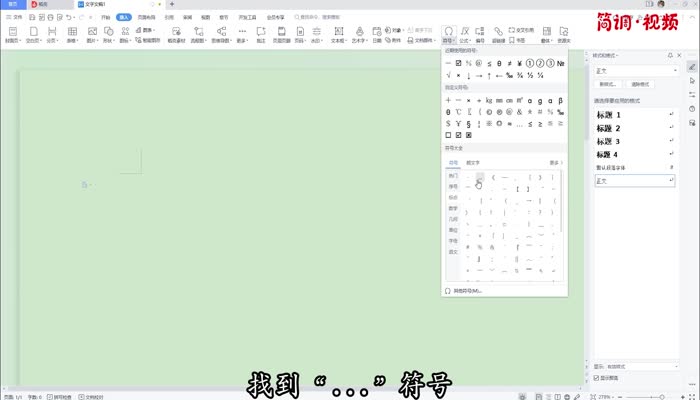Click the Page Break icon

click(52, 35)
